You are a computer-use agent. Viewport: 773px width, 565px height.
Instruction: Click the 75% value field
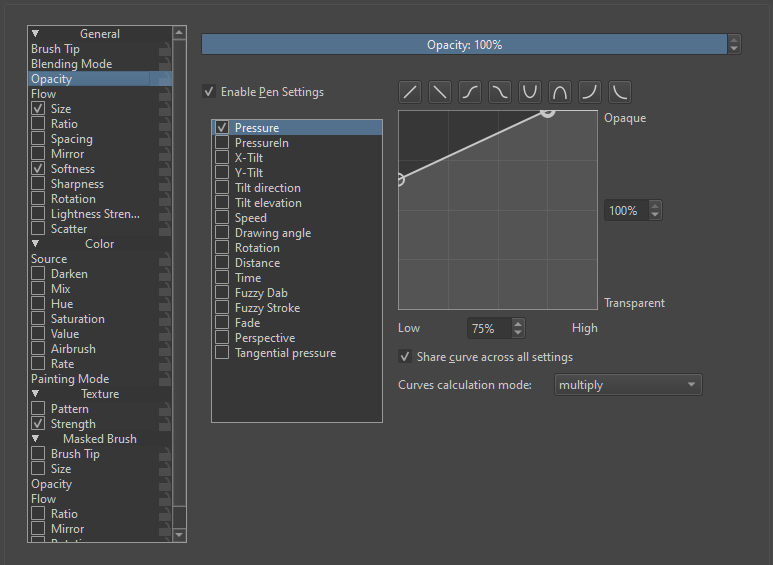tap(490, 328)
